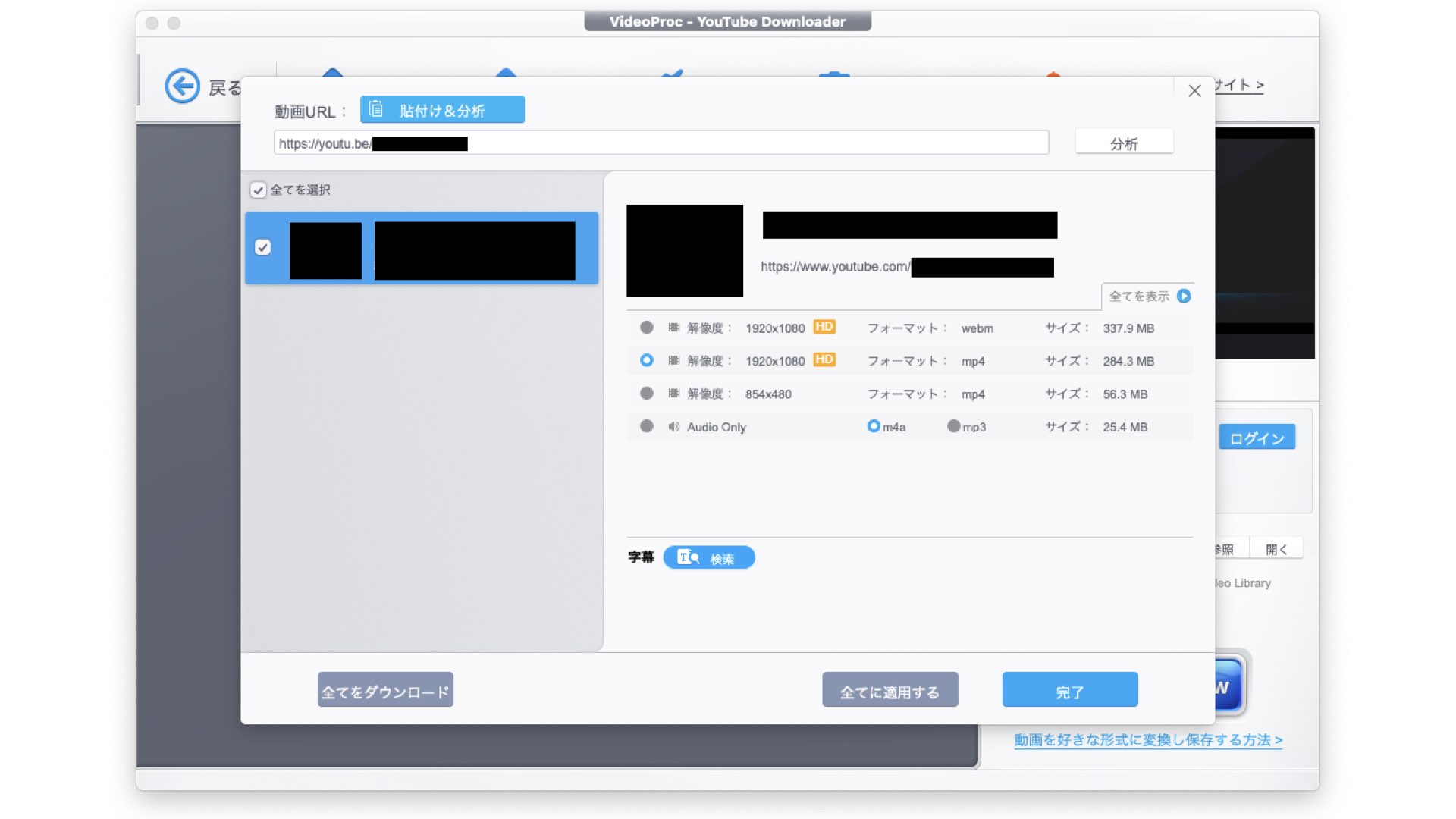Viewport: 1456px width, 819px height.
Task: Toggle the select-all checkbox
Action: click(x=259, y=190)
